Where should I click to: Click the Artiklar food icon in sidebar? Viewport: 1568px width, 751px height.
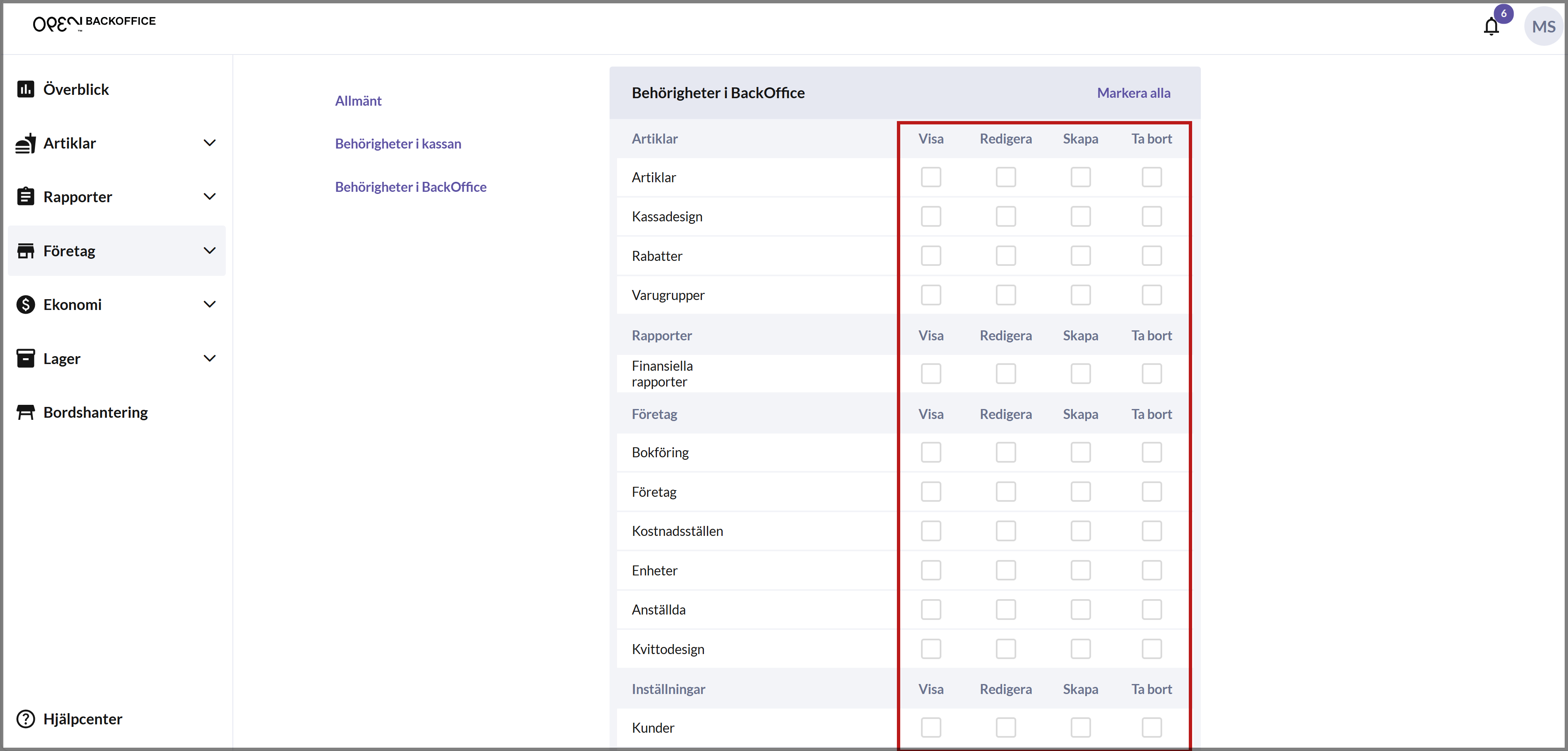(25, 143)
